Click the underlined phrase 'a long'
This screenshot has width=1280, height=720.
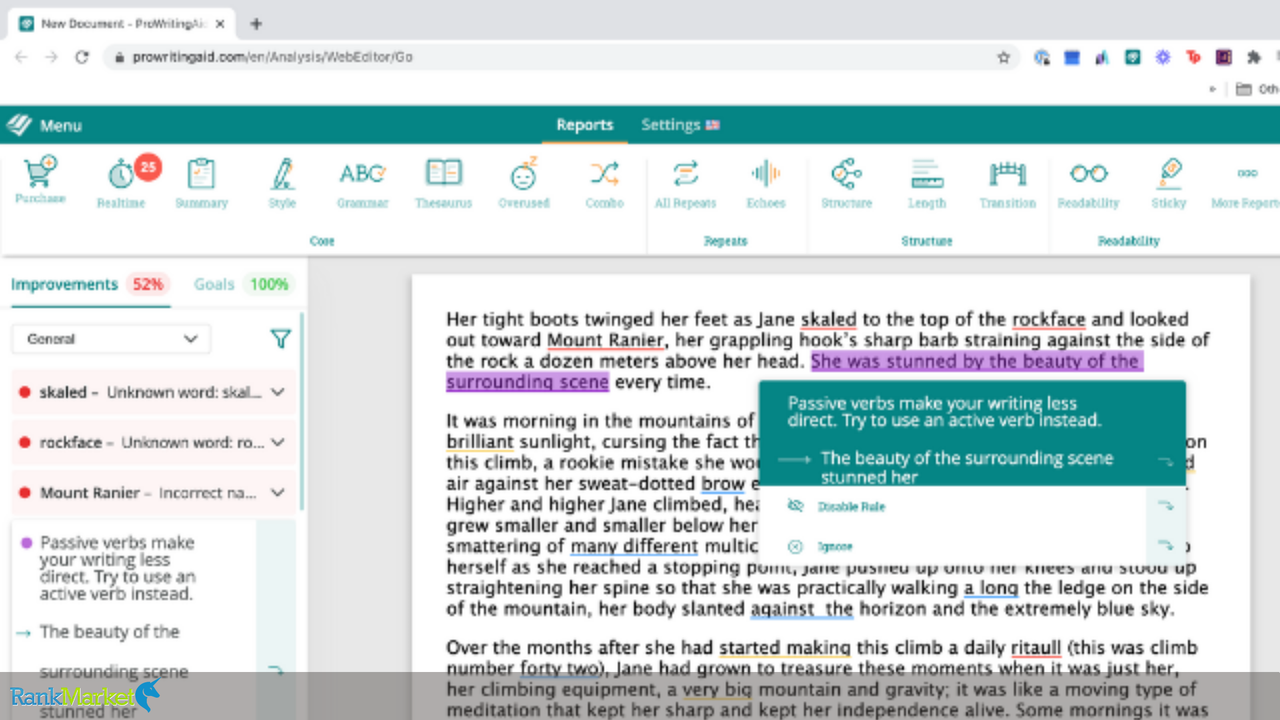(991, 587)
